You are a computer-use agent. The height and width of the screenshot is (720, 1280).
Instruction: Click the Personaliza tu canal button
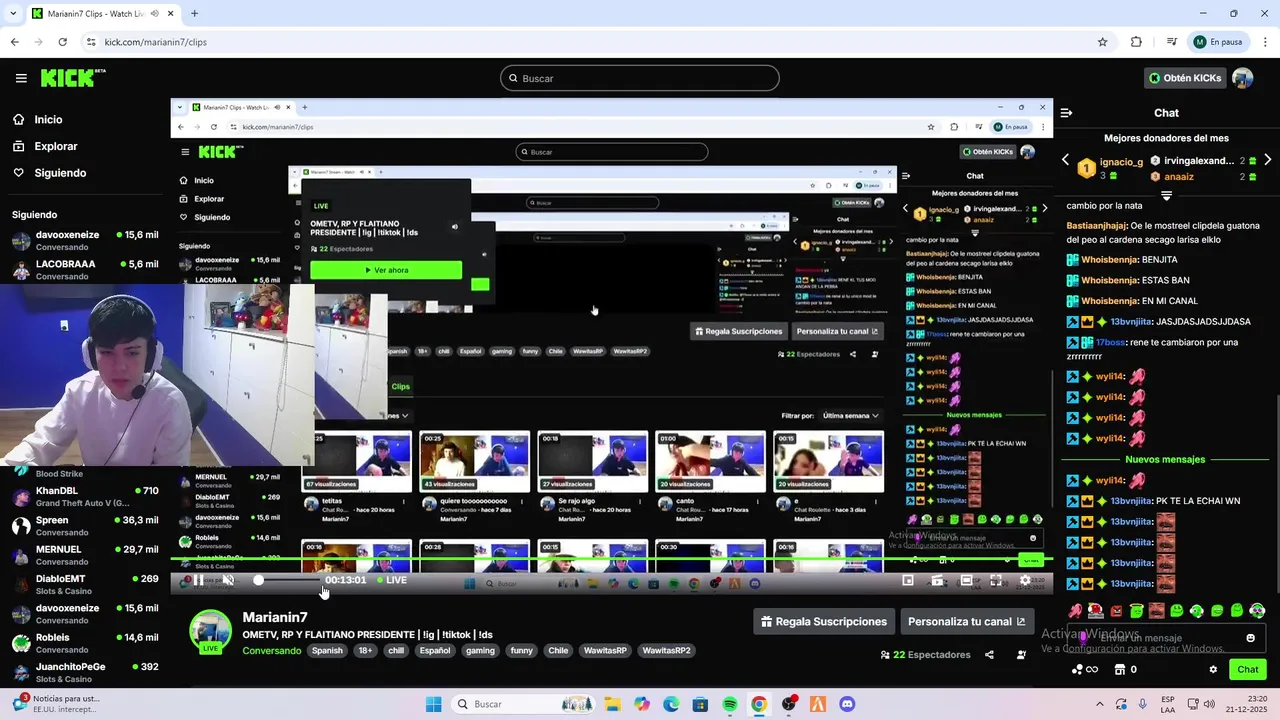[967, 621]
